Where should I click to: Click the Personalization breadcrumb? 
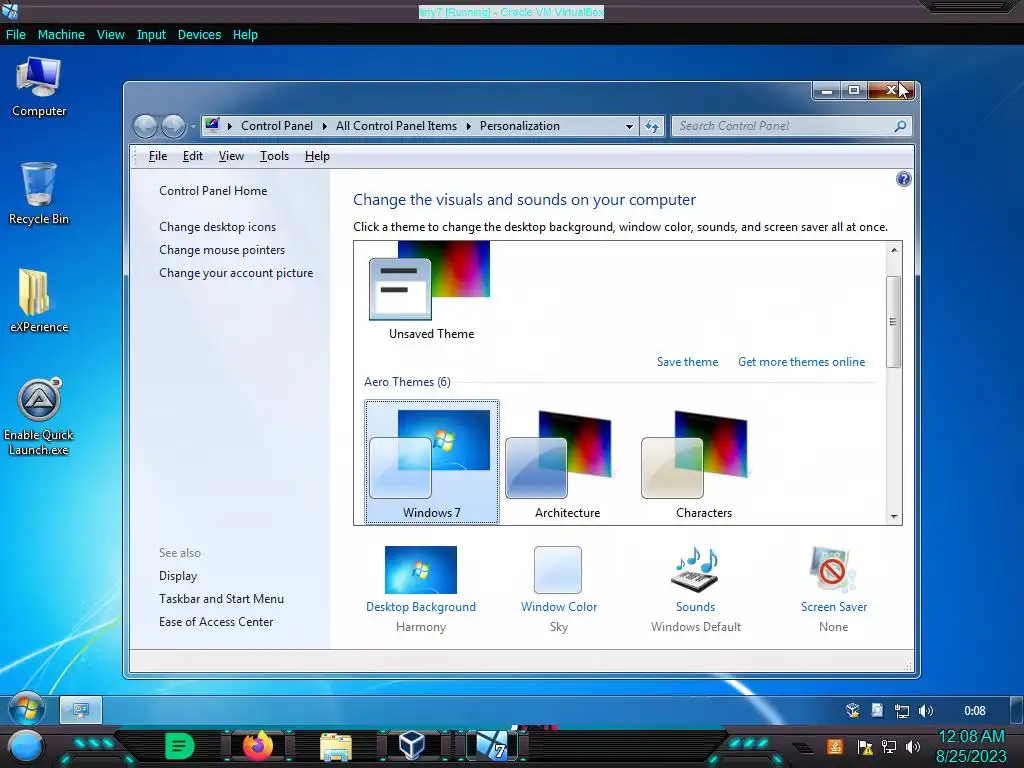point(520,126)
